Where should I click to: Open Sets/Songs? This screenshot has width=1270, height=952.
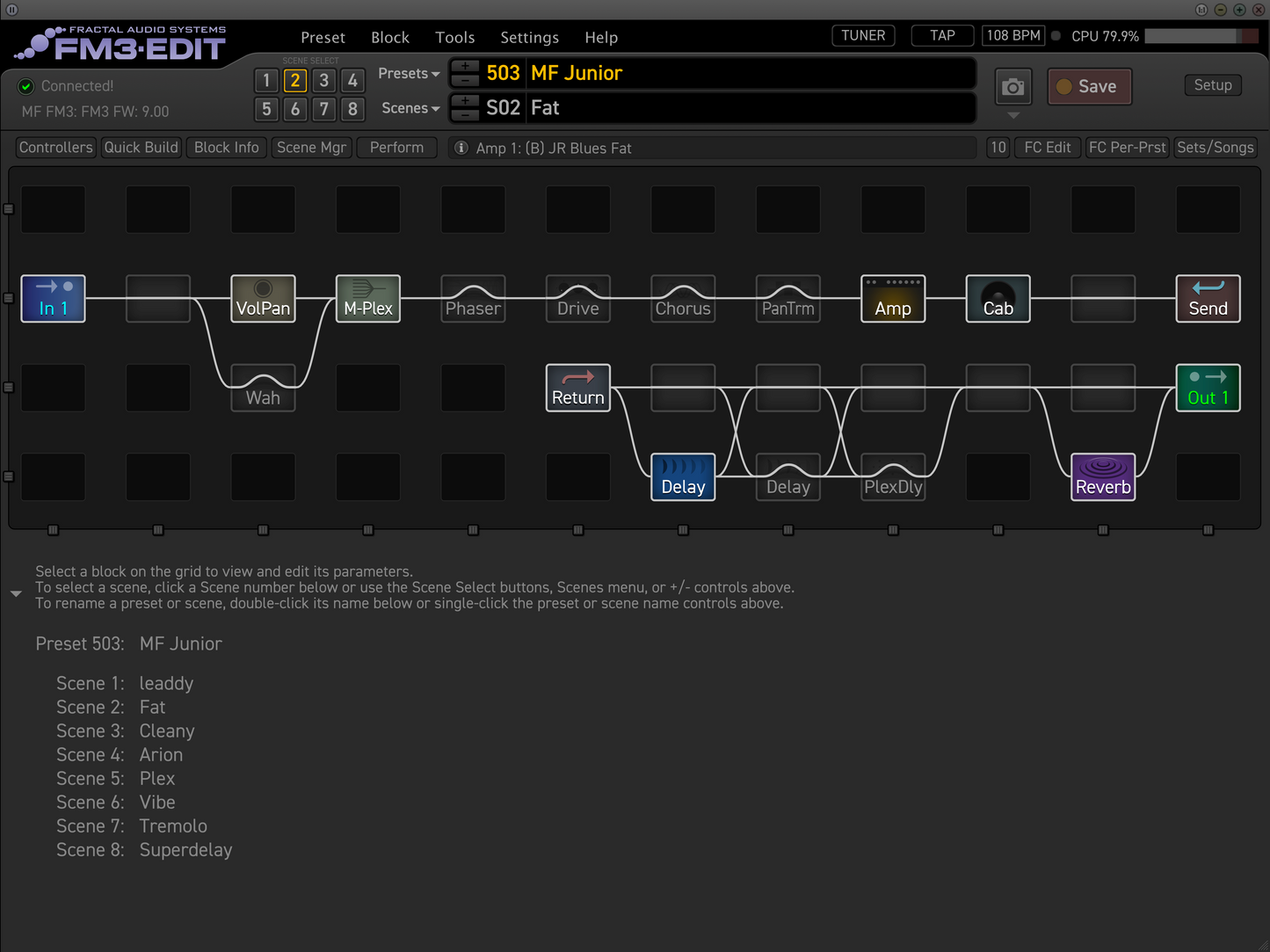1216,148
